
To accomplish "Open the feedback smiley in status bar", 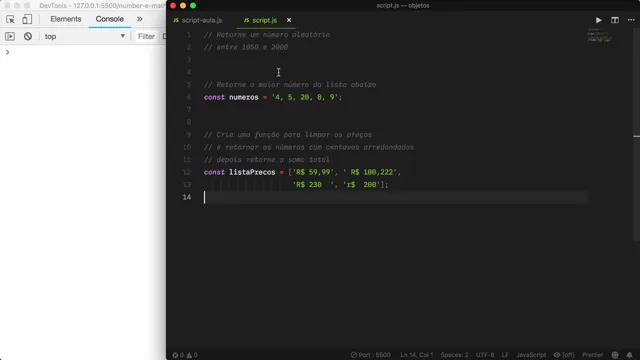I will coord(615,355).
